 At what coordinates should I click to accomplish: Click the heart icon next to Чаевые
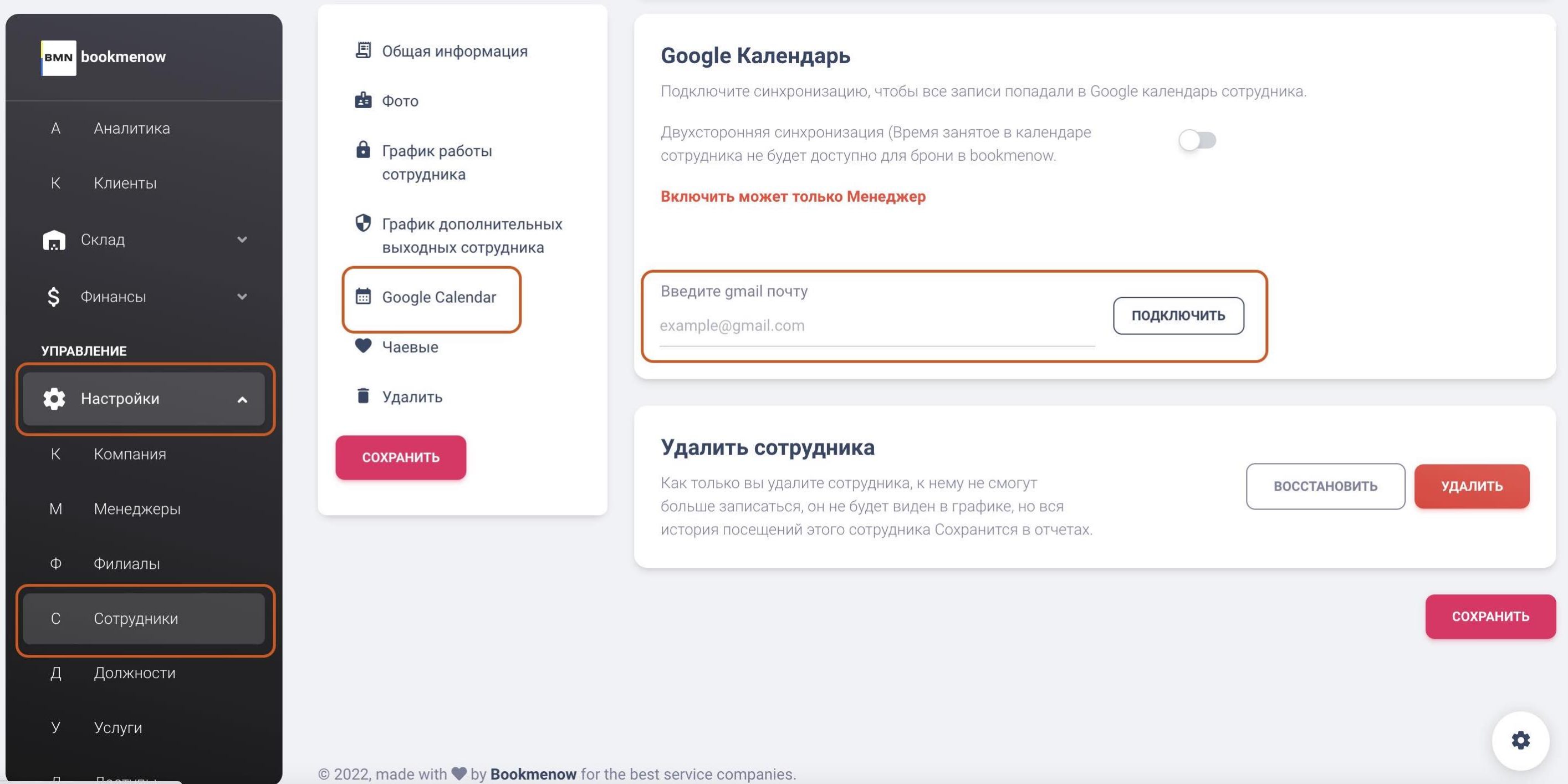coord(364,346)
